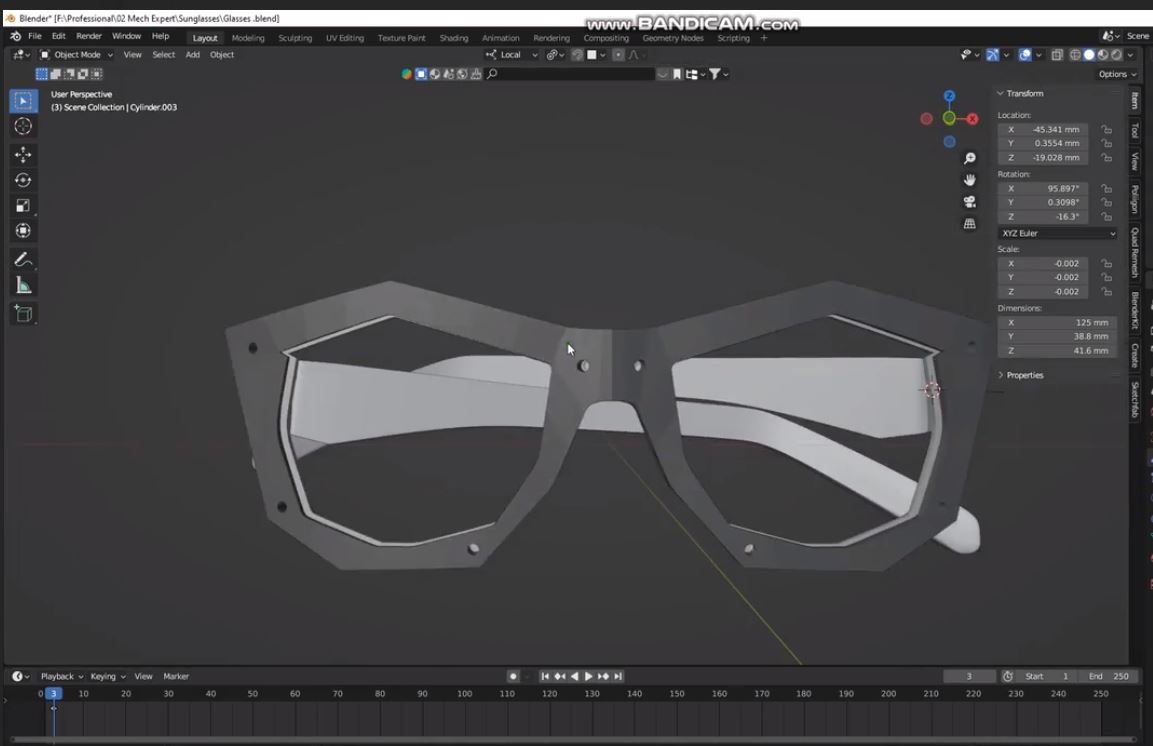Toggle viewport overlays display
Screen dimensions: 1153x746
(1024, 55)
